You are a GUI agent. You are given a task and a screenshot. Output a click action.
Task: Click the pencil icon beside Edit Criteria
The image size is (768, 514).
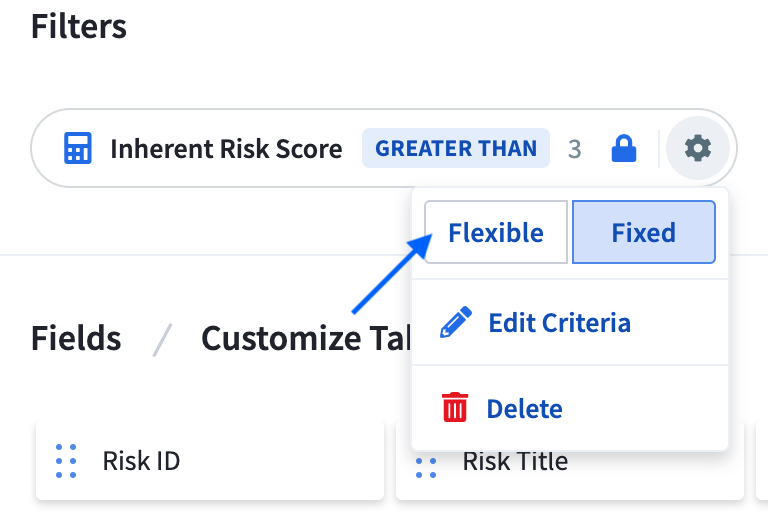pos(456,323)
